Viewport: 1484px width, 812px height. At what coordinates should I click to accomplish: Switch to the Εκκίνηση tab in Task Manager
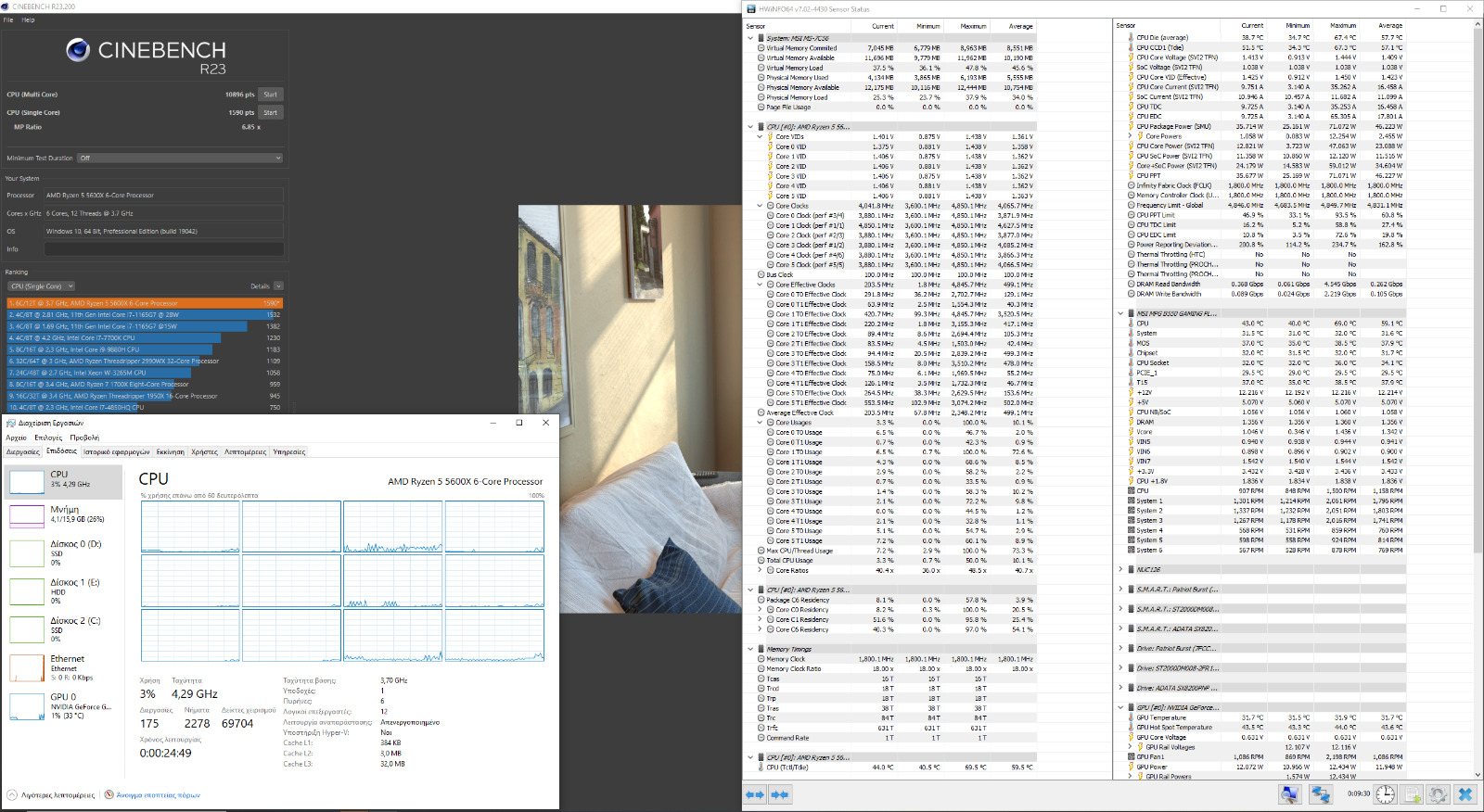(170, 452)
